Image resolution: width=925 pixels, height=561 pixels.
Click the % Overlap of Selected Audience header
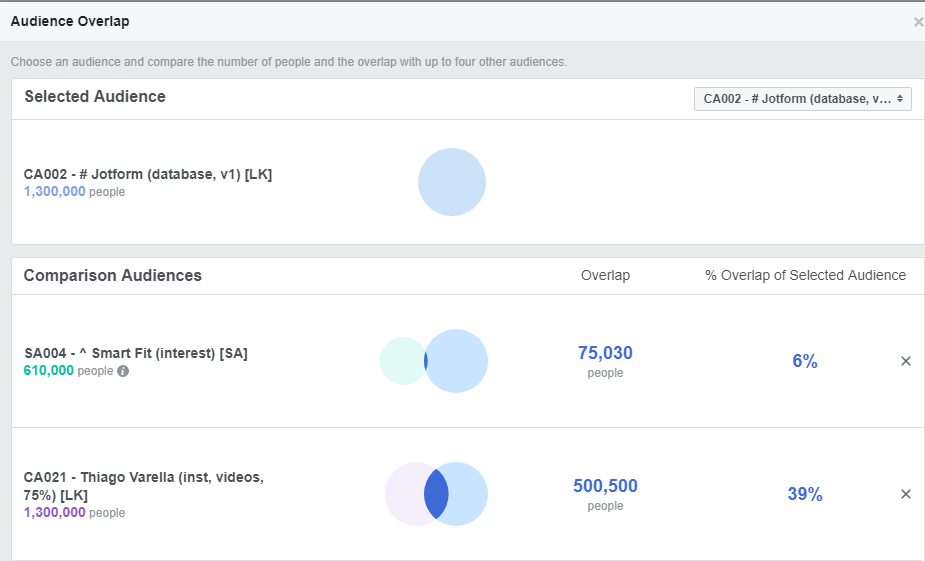tap(805, 275)
